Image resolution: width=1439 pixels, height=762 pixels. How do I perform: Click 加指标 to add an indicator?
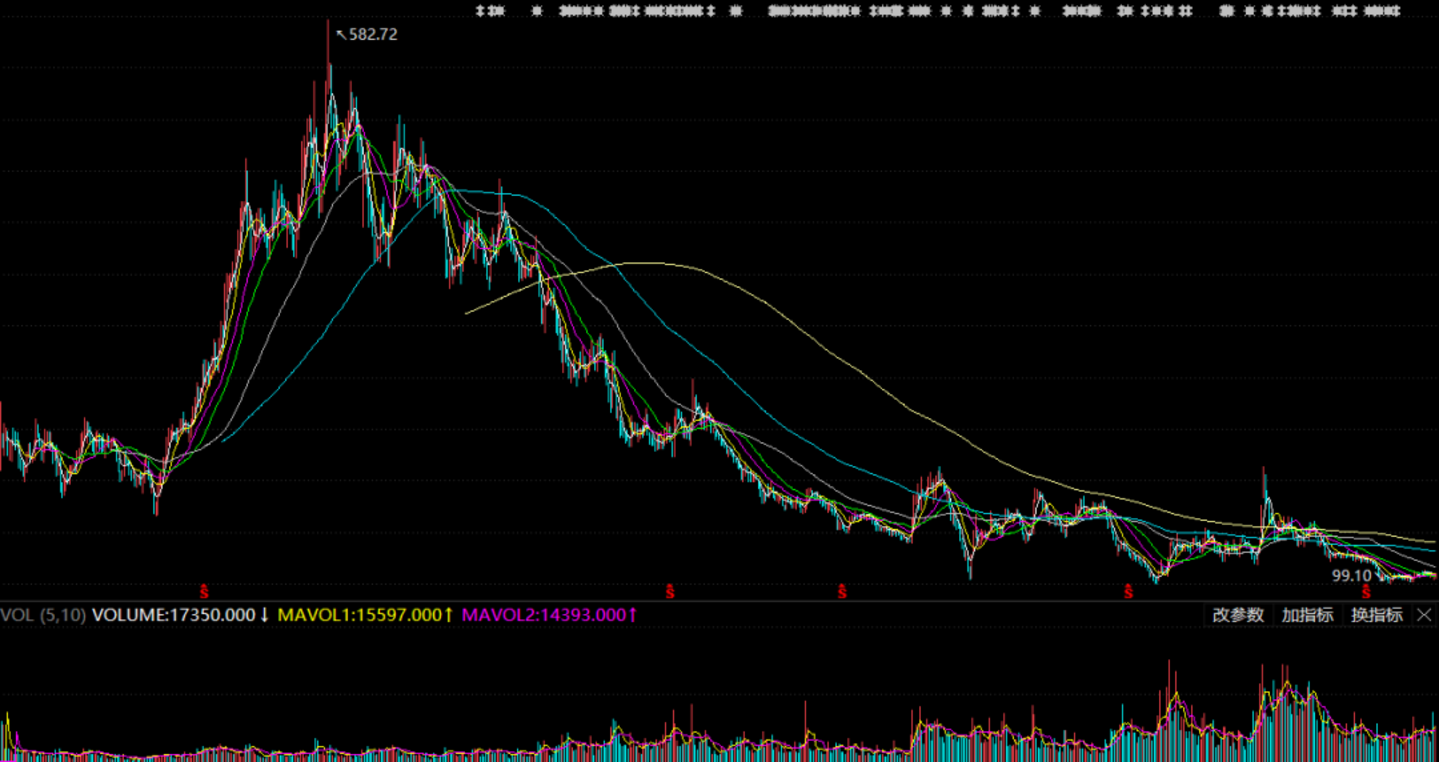coord(1307,615)
